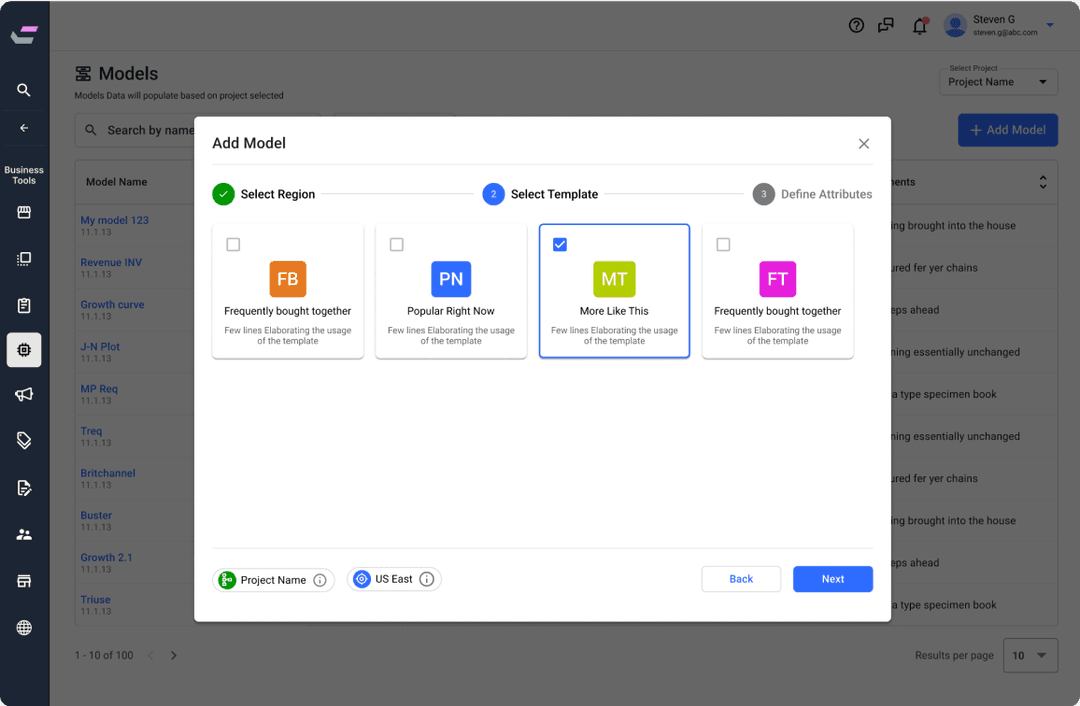Screen dimensions: 1080x706
Task: Open the tag label icon in sidebar
Action: pos(23,441)
